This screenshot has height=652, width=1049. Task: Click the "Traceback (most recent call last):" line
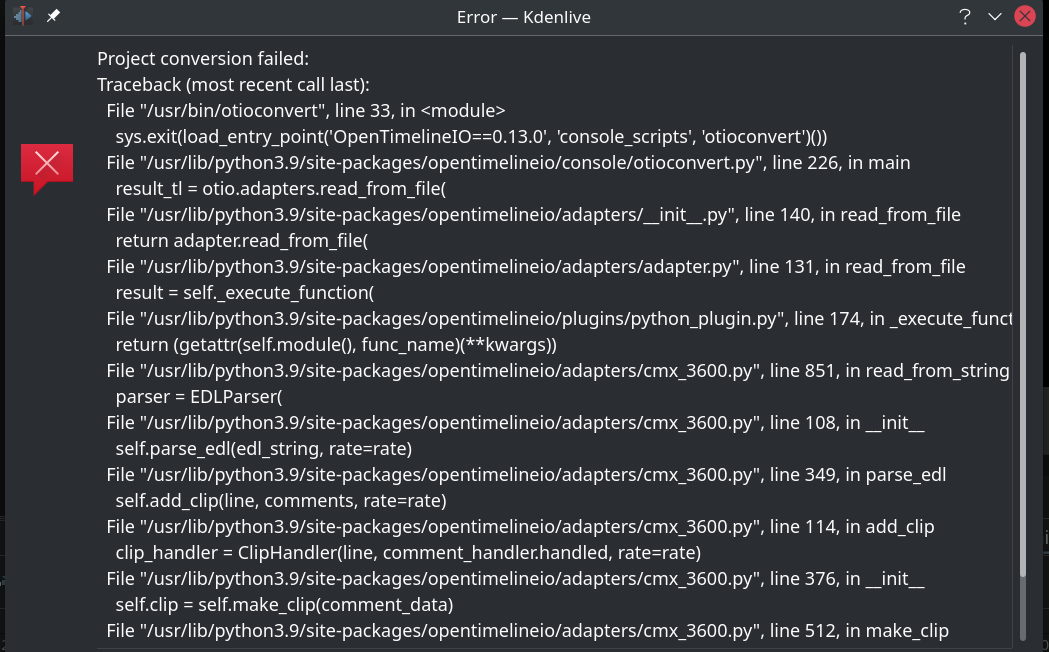click(x=233, y=85)
